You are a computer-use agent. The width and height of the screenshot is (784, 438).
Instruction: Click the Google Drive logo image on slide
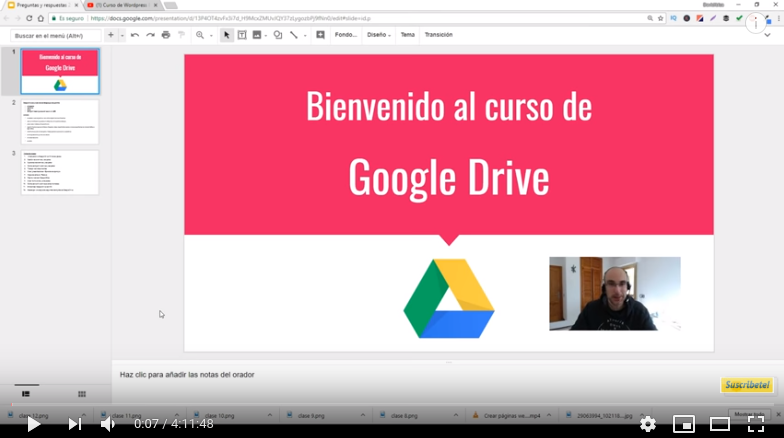click(x=449, y=298)
